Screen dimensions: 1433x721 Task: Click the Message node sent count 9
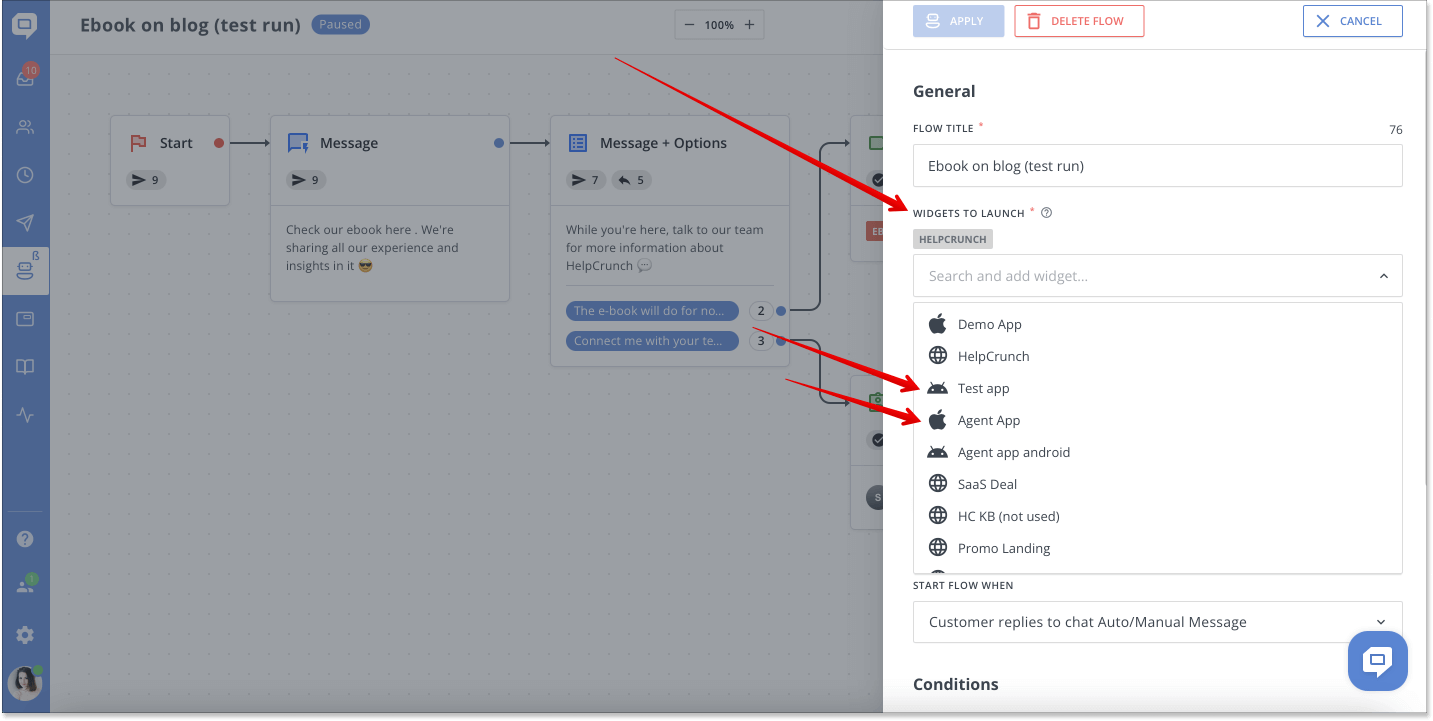point(306,180)
